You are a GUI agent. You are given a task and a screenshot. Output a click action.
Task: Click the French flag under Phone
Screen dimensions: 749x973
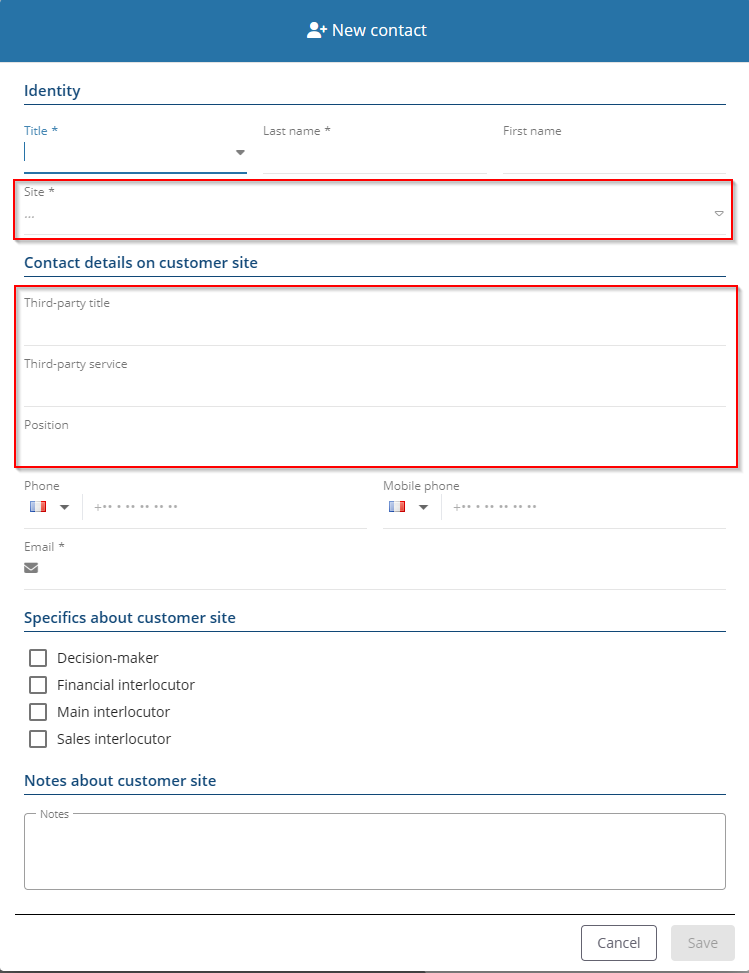[38, 507]
